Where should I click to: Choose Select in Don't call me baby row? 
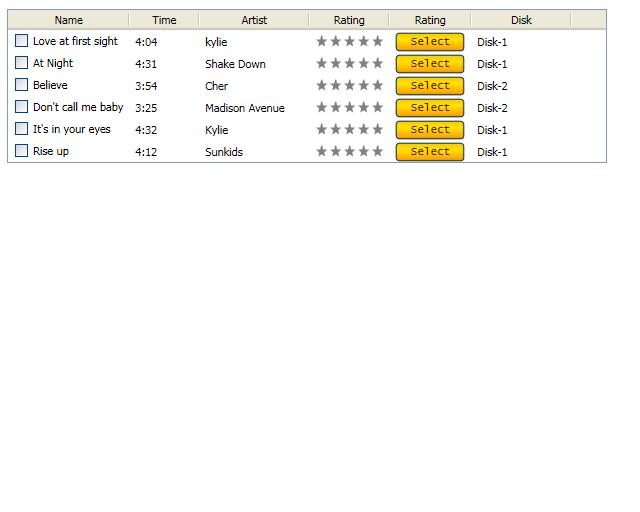430,108
